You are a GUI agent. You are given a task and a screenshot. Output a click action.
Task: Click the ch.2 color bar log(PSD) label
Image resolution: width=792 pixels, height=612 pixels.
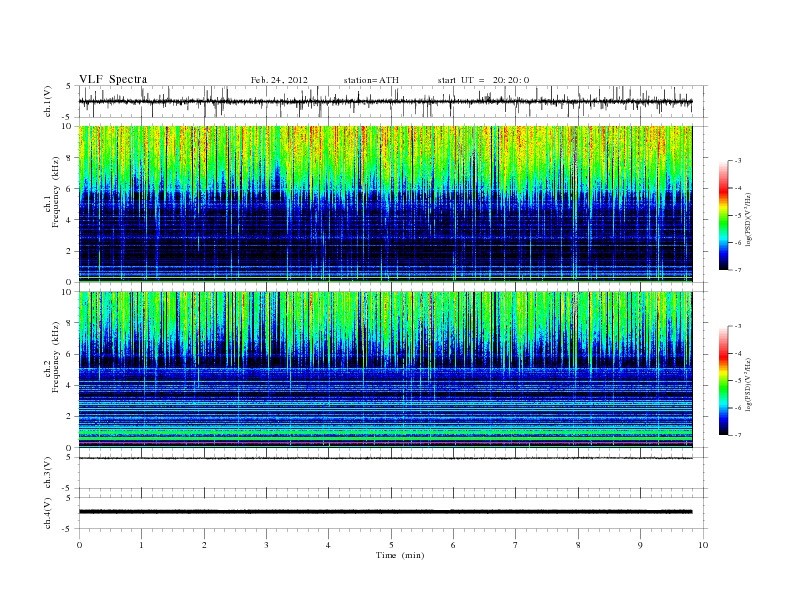(x=749, y=384)
